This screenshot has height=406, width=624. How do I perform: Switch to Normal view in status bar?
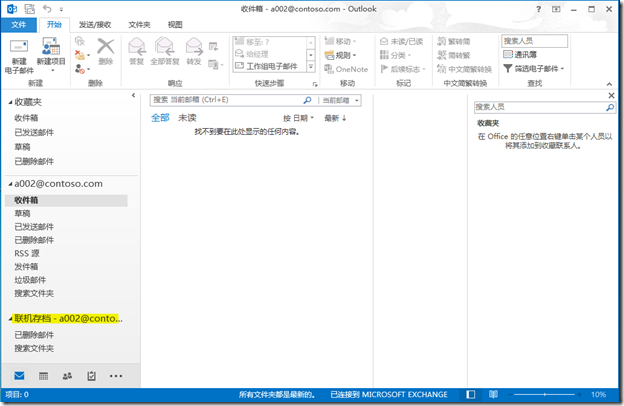coord(471,394)
